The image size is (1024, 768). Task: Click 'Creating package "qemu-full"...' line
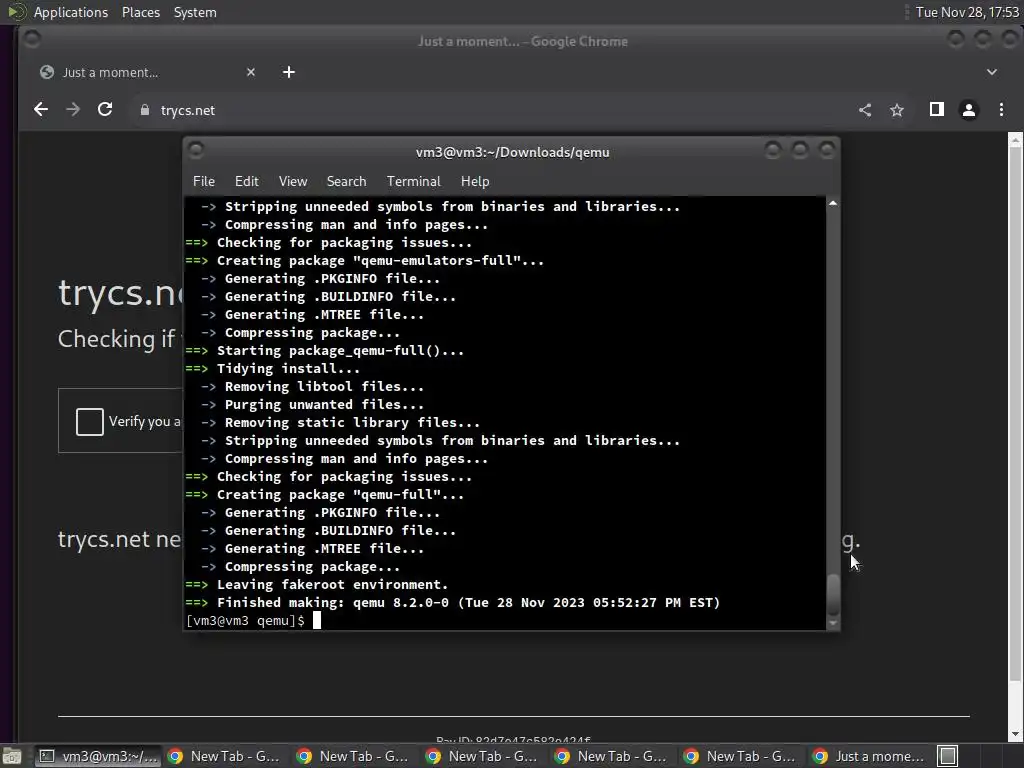tap(325, 495)
